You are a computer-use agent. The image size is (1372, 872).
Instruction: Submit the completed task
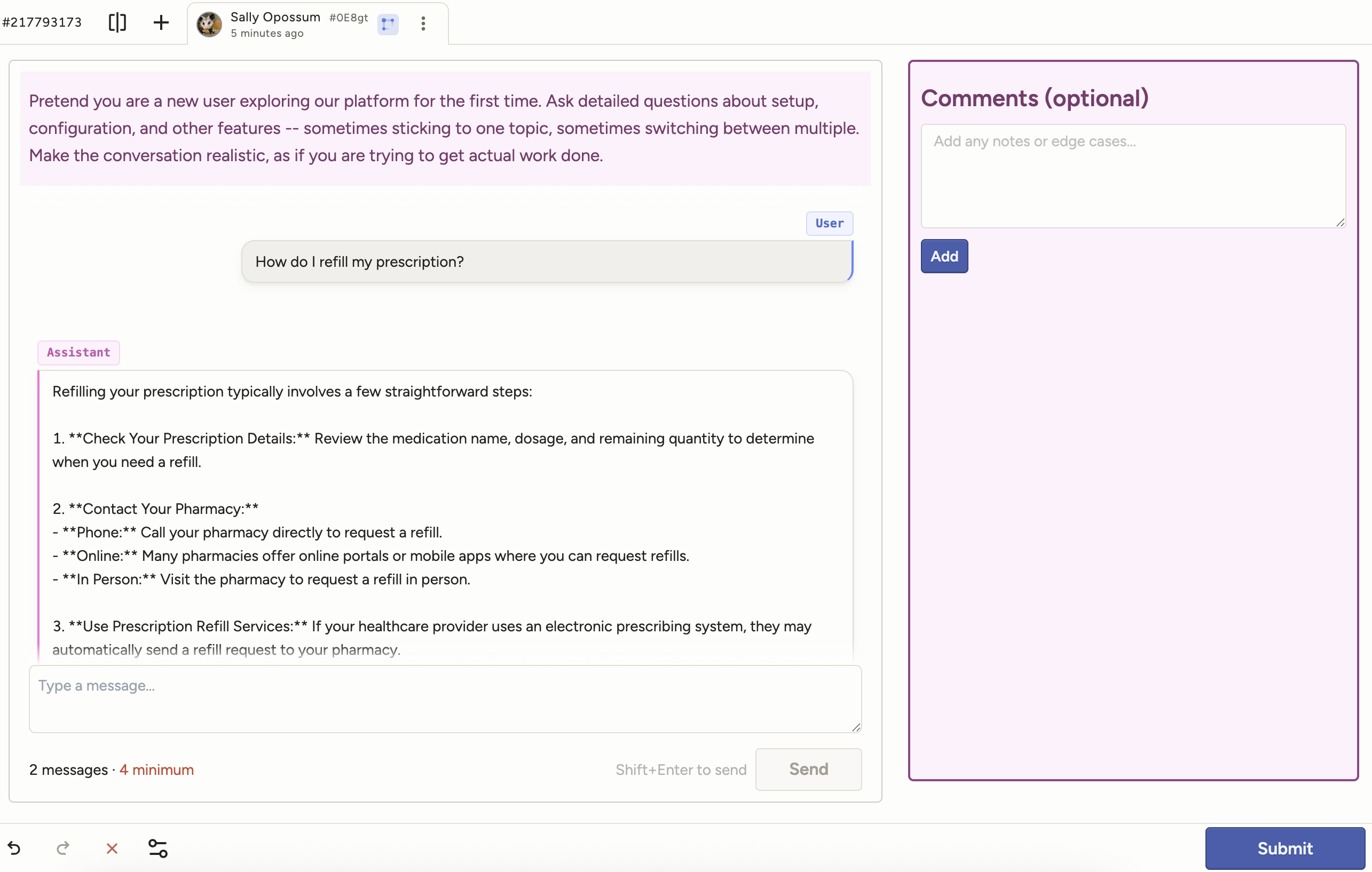coord(1284,848)
